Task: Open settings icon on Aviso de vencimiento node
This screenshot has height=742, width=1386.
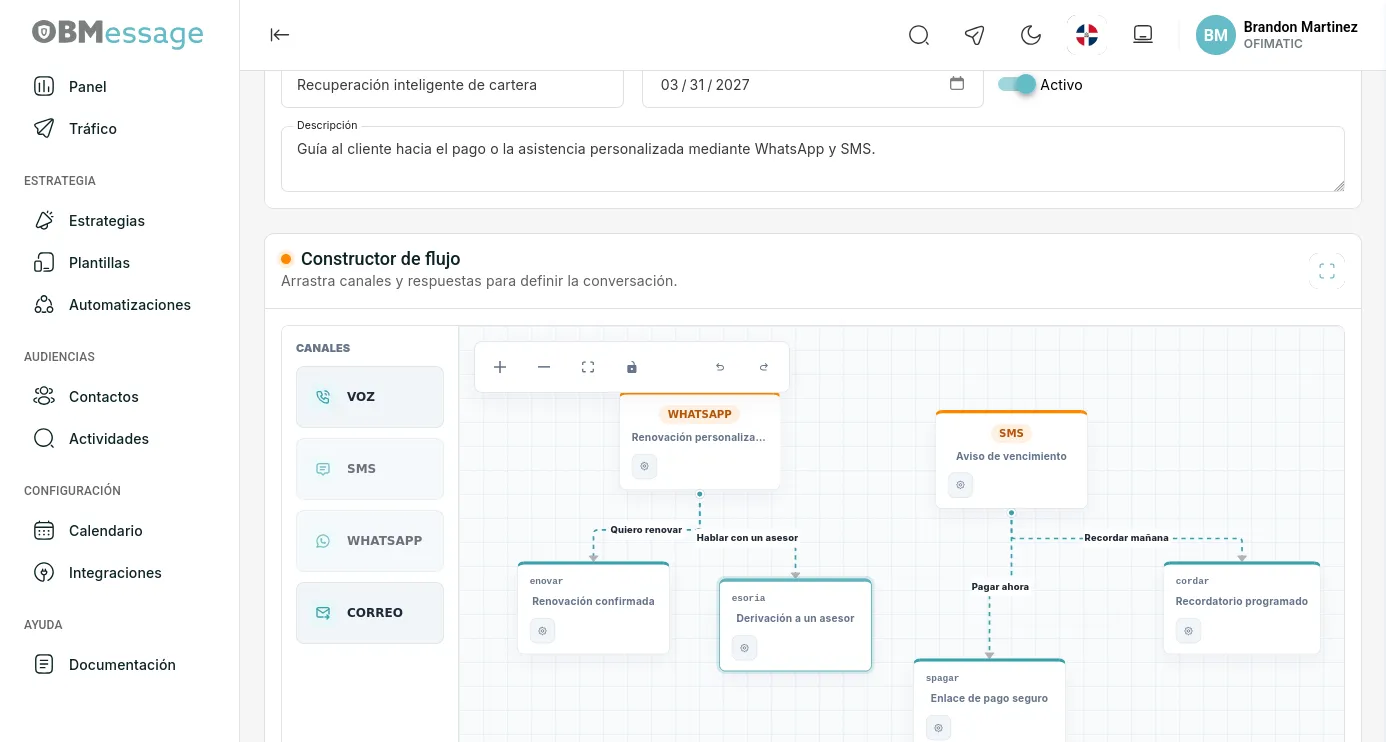Action: click(x=961, y=485)
